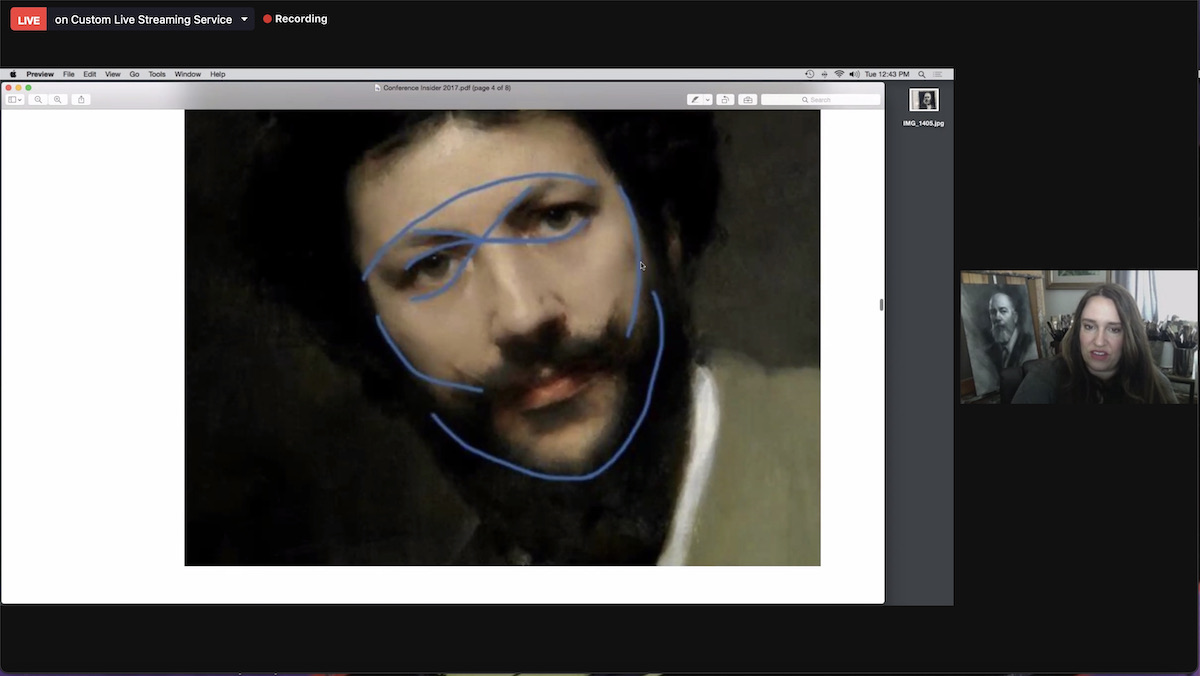Click the IMG_1405.jpg file name label
The height and width of the screenshot is (676, 1200).
tap(923, 123)
